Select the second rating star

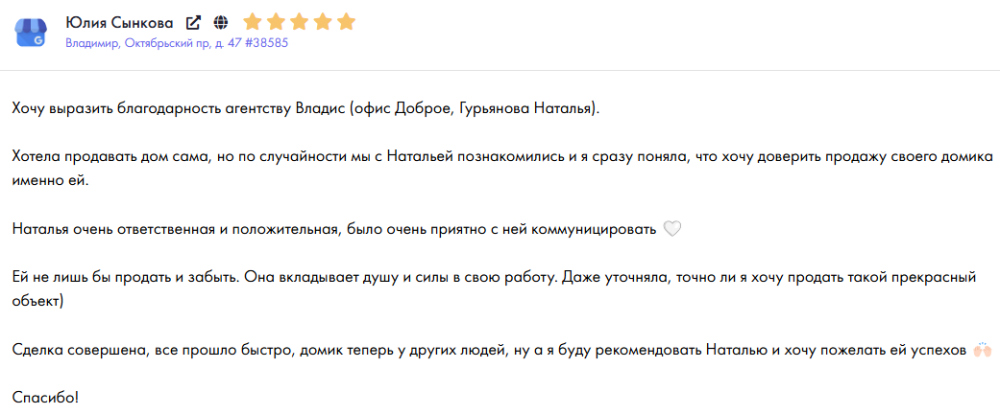tap(276, 22)
